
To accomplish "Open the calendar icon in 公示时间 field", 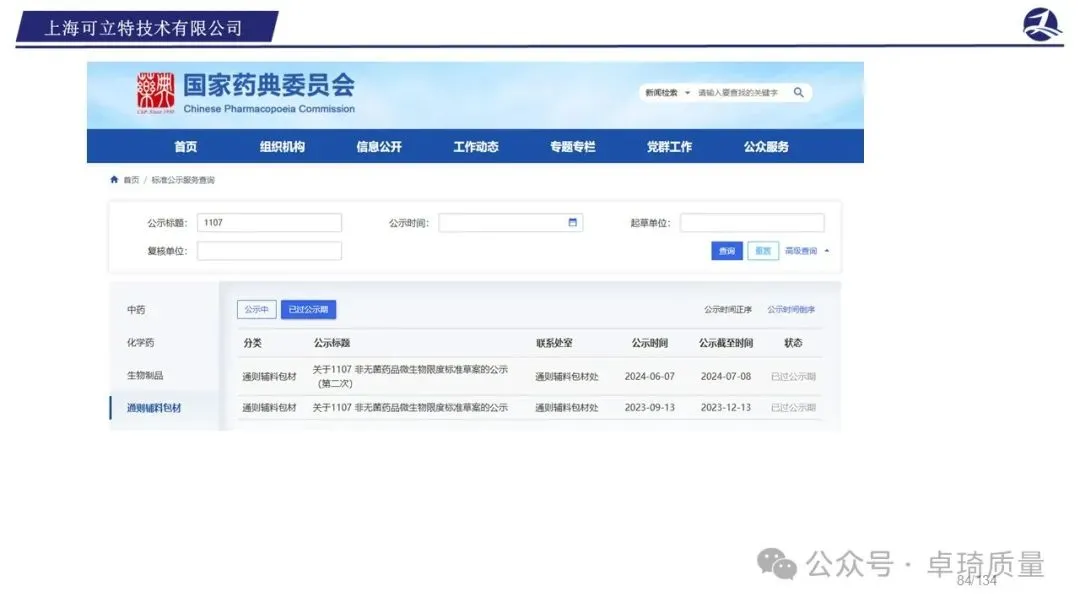I will pos(572,222).
